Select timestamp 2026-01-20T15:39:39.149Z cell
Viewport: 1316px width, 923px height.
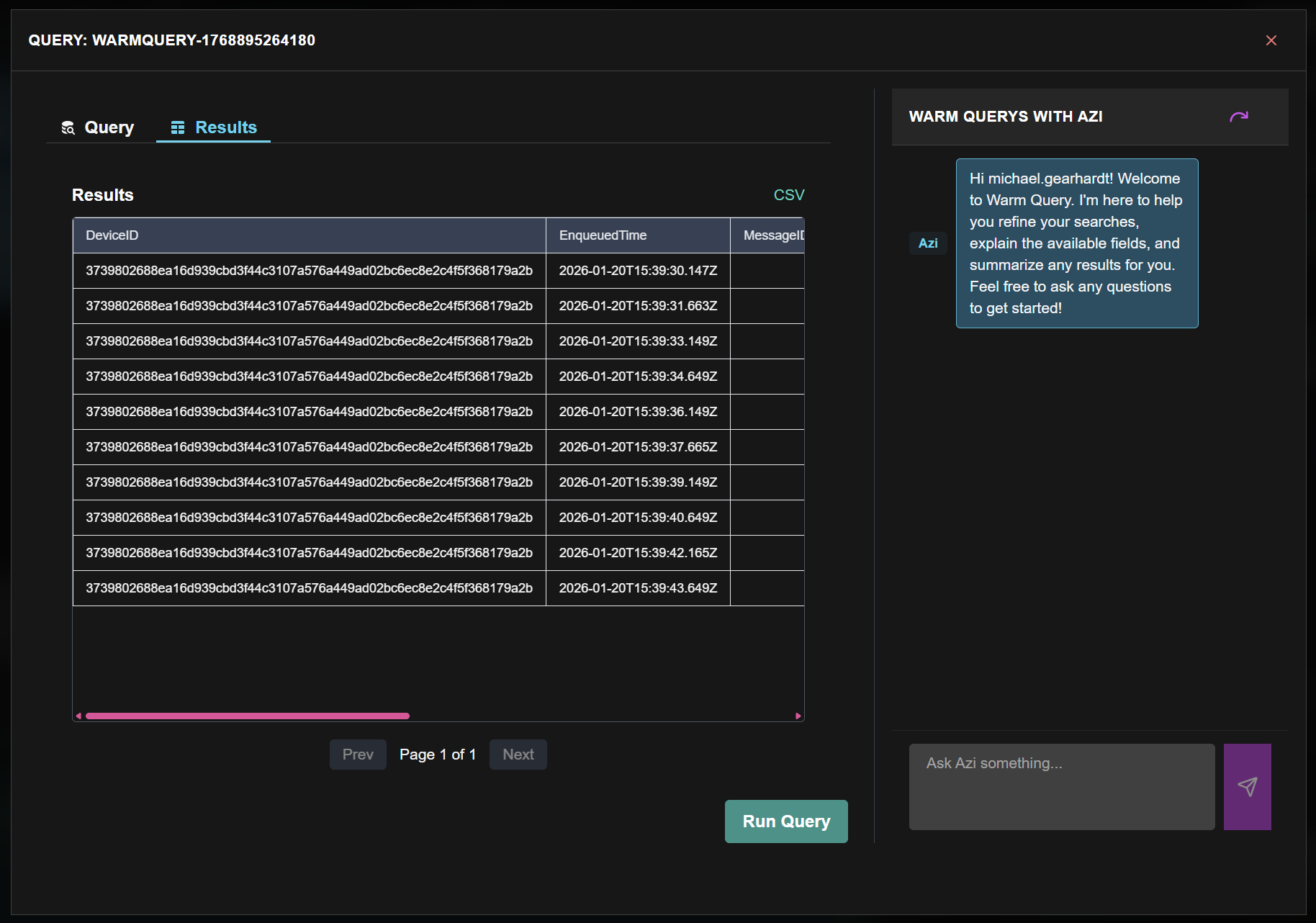pos(638,482)
